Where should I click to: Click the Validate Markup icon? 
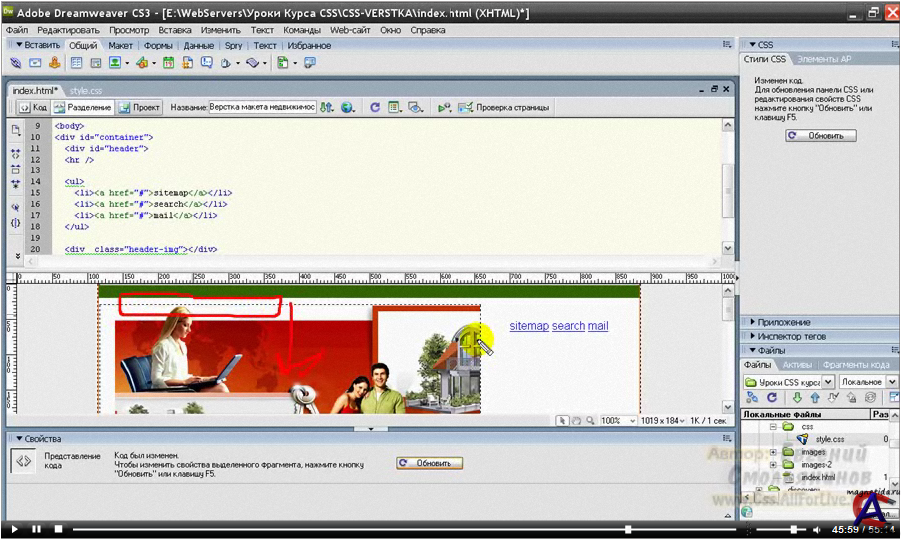444,107
